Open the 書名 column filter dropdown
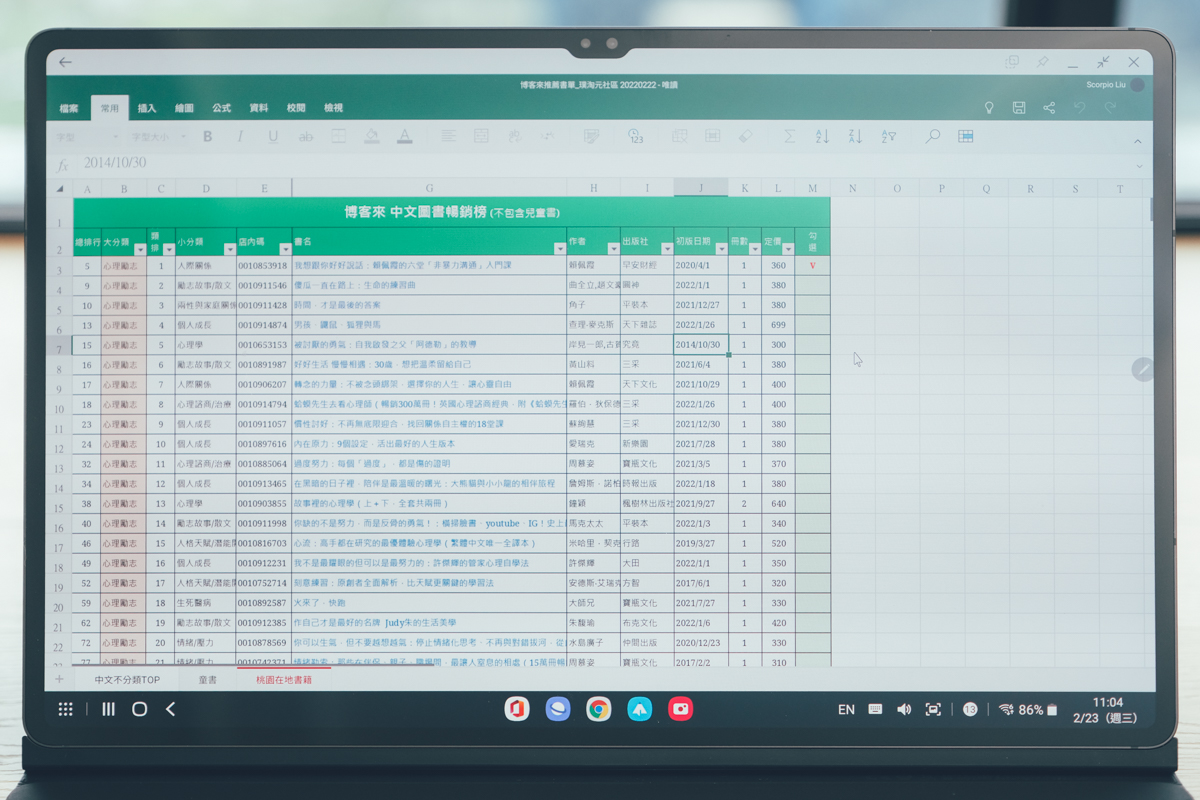 click(x=560, y=249)
